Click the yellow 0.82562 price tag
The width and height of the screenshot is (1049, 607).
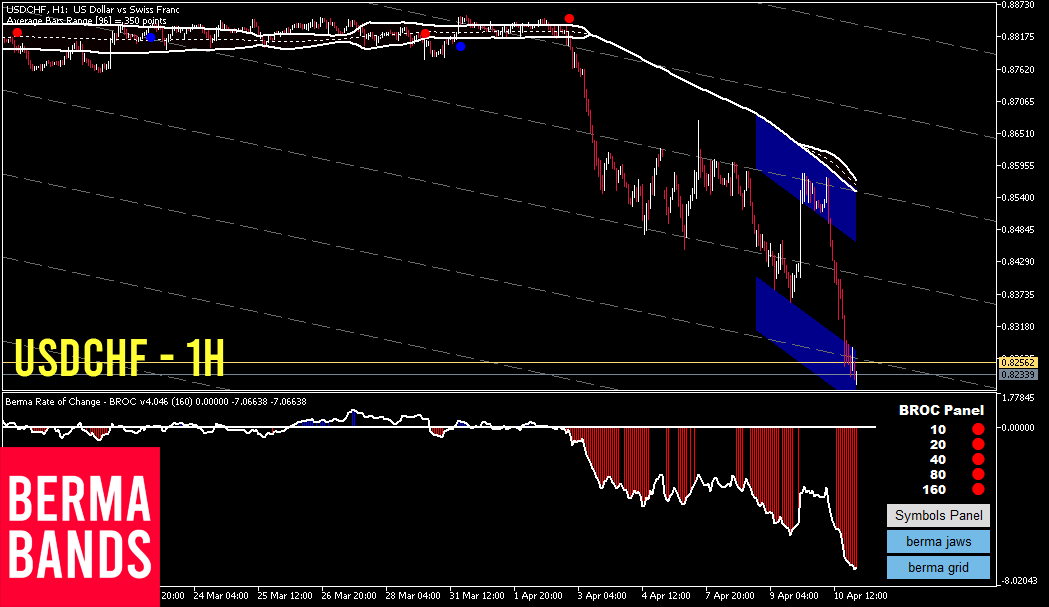[x=1018, y=363]
